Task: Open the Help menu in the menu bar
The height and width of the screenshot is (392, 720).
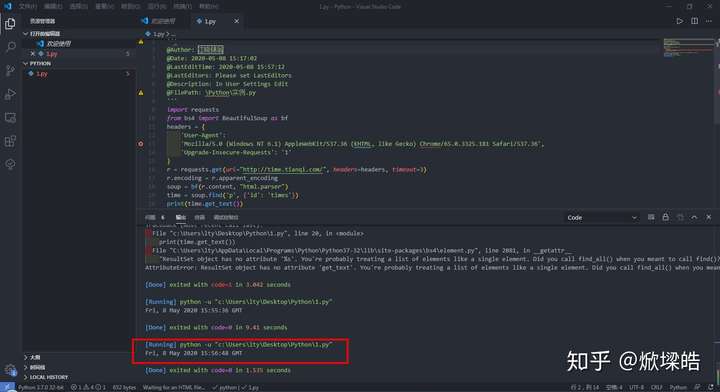Action: tap(209, 6)
